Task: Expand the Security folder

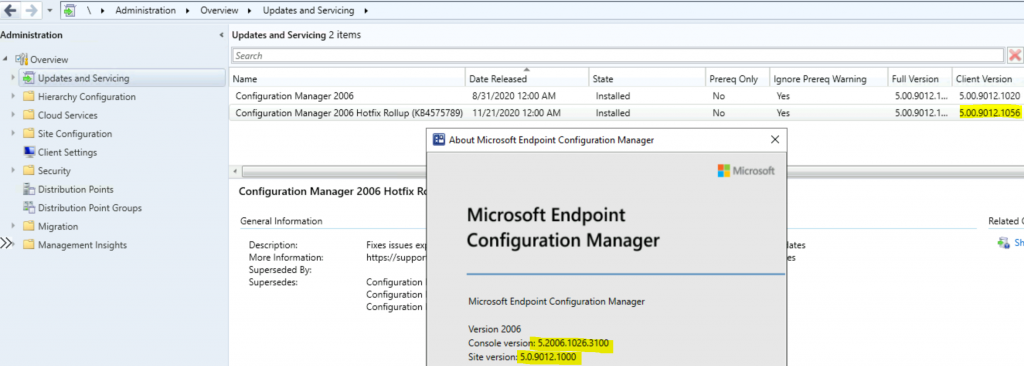Action: tap(12, 171)
